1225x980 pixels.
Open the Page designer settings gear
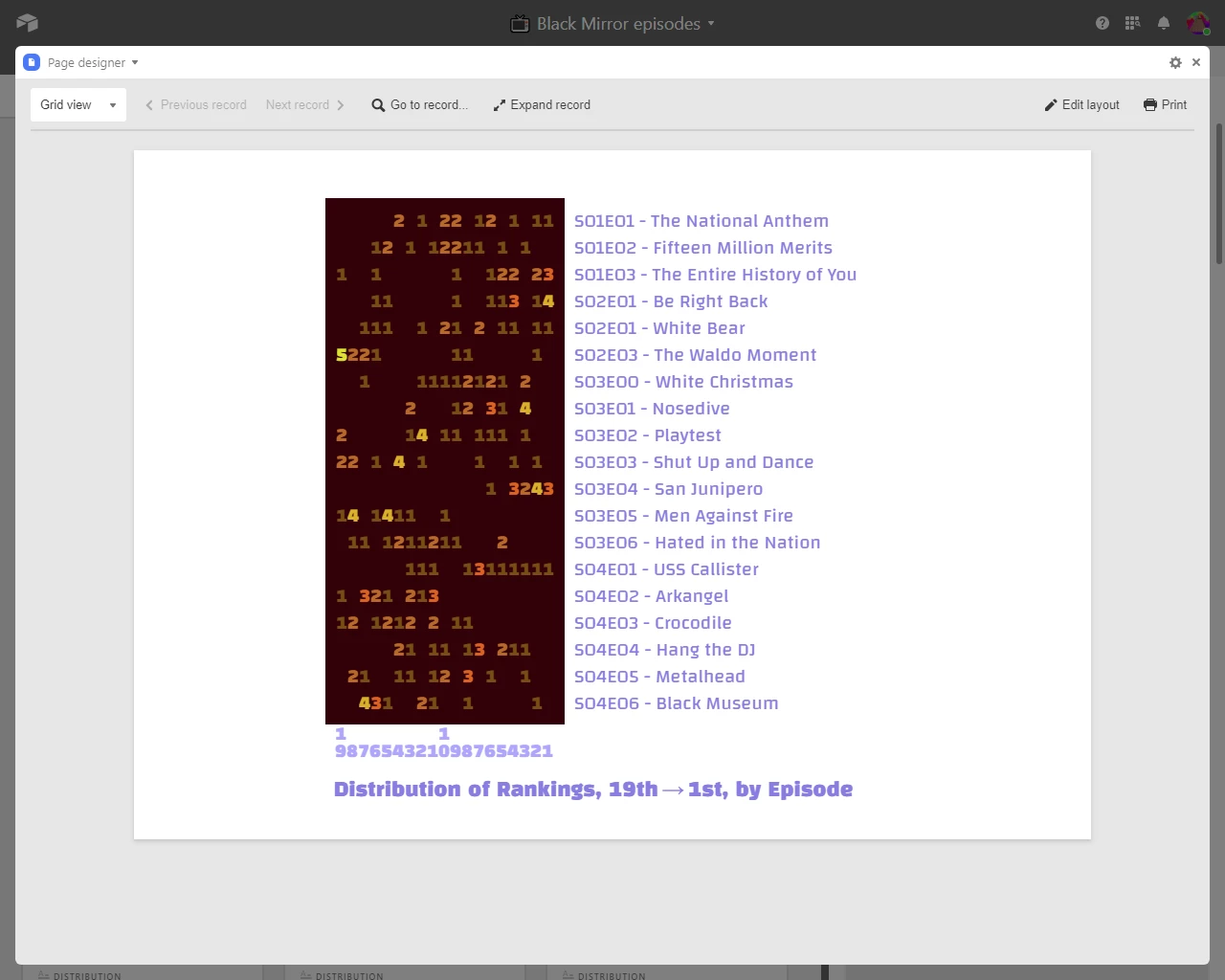click(1175, 62)
